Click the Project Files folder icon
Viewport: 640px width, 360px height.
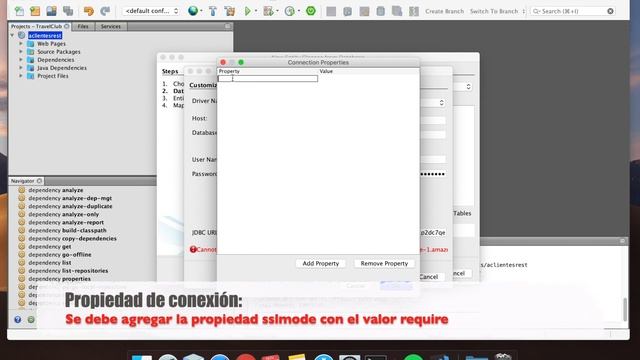(31, 76)
